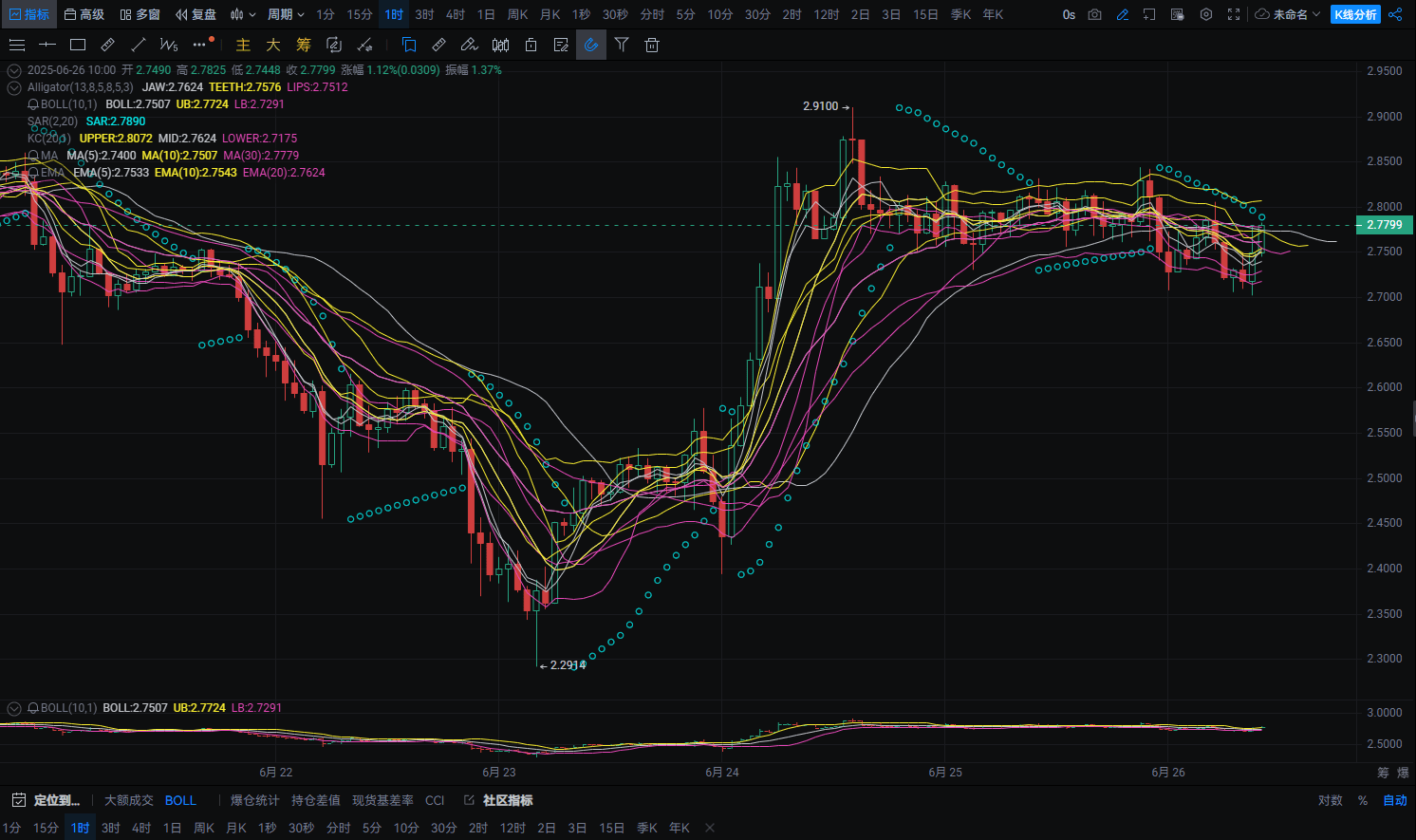This screenshot has height=840, width=1416.
Task: Toggle percent scale % option
Action: 1363,800
